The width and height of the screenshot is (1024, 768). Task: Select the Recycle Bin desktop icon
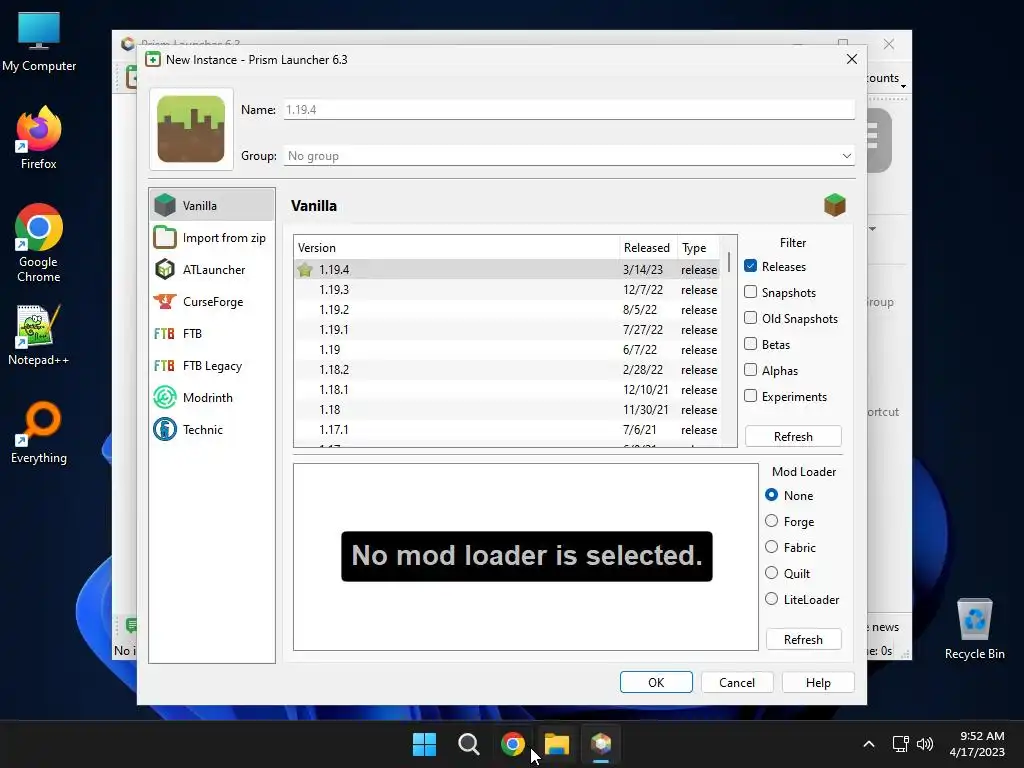tap(974, 629)
